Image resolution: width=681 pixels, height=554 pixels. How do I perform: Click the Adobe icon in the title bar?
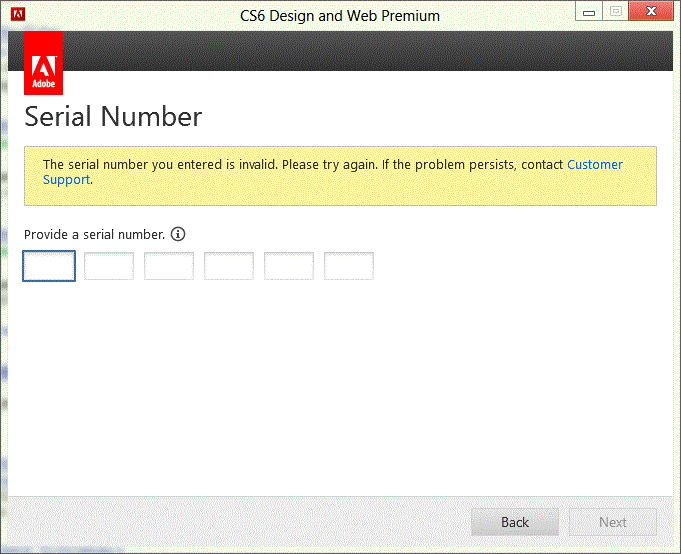[x=18, y=15]
